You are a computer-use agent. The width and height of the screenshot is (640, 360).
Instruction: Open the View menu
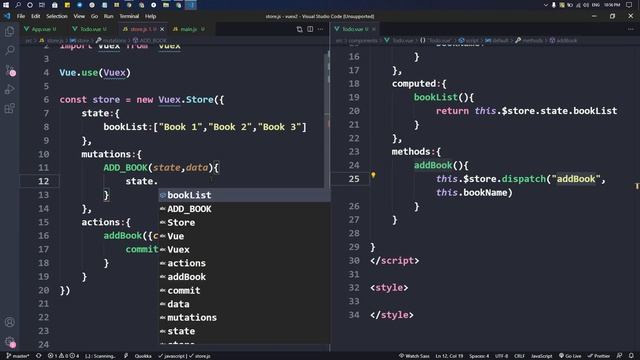(x=79, y=16)
